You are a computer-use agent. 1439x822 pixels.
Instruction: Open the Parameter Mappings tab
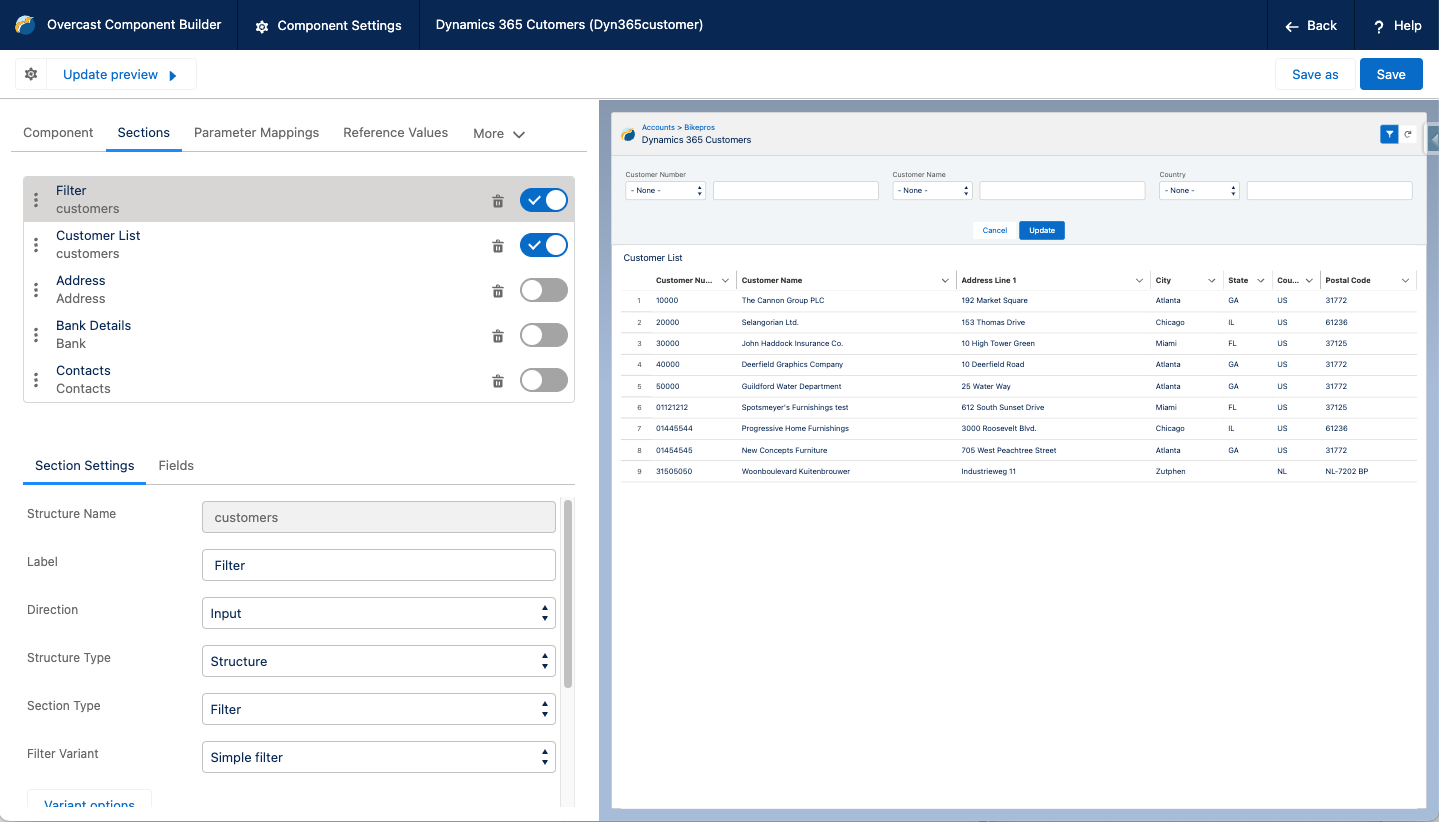pyautogui.click(x=257, y=132)
